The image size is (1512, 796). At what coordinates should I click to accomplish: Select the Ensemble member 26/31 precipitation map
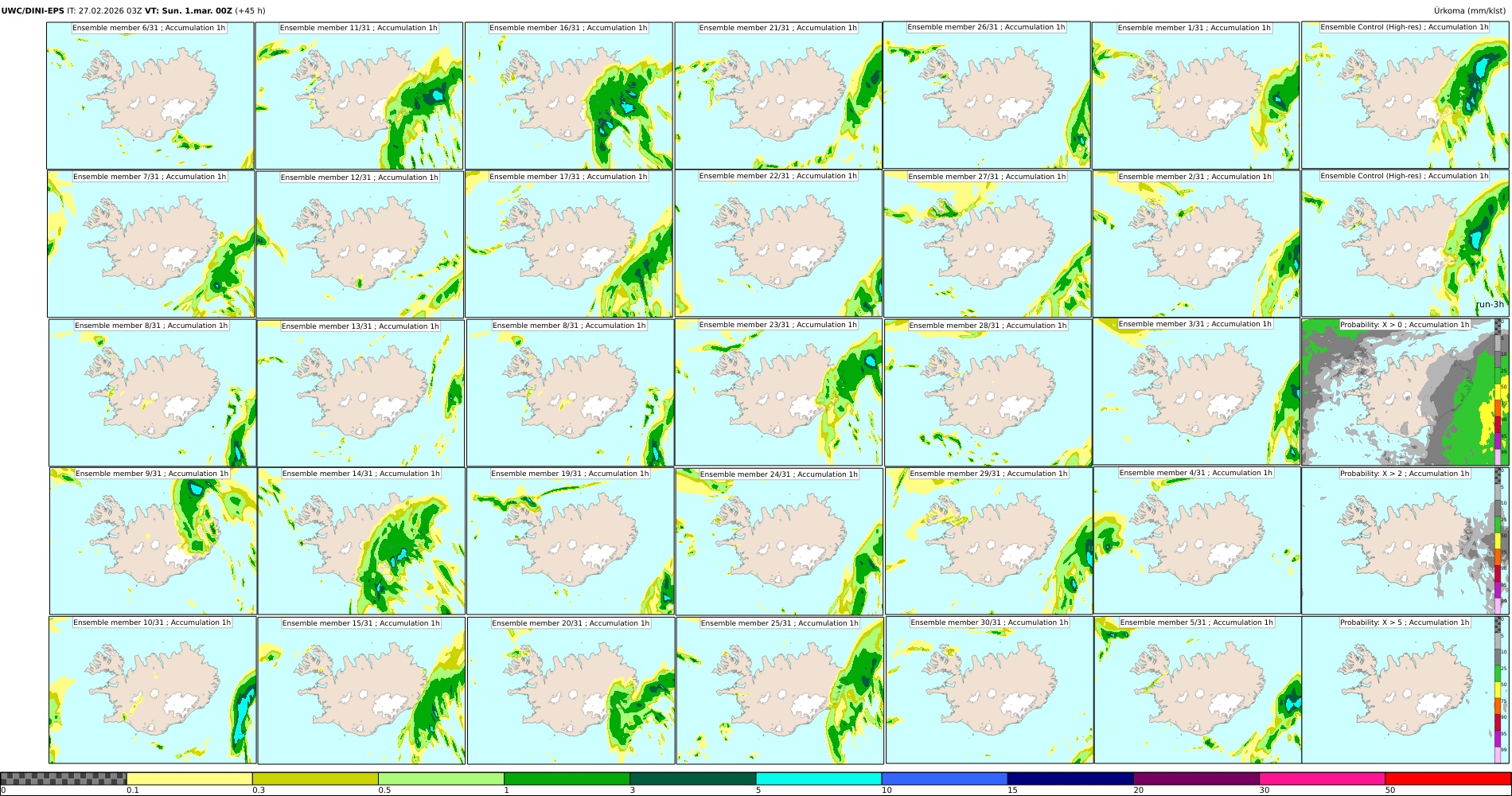[x=987, y=95]
